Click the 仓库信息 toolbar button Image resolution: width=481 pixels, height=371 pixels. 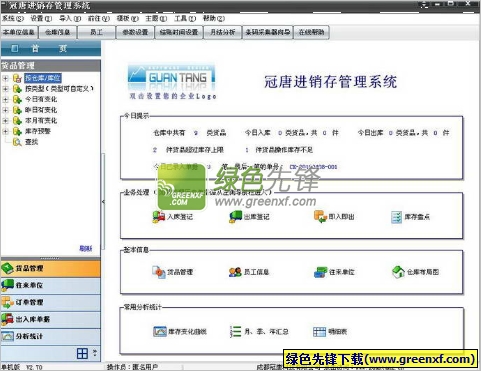pos(58,32)
